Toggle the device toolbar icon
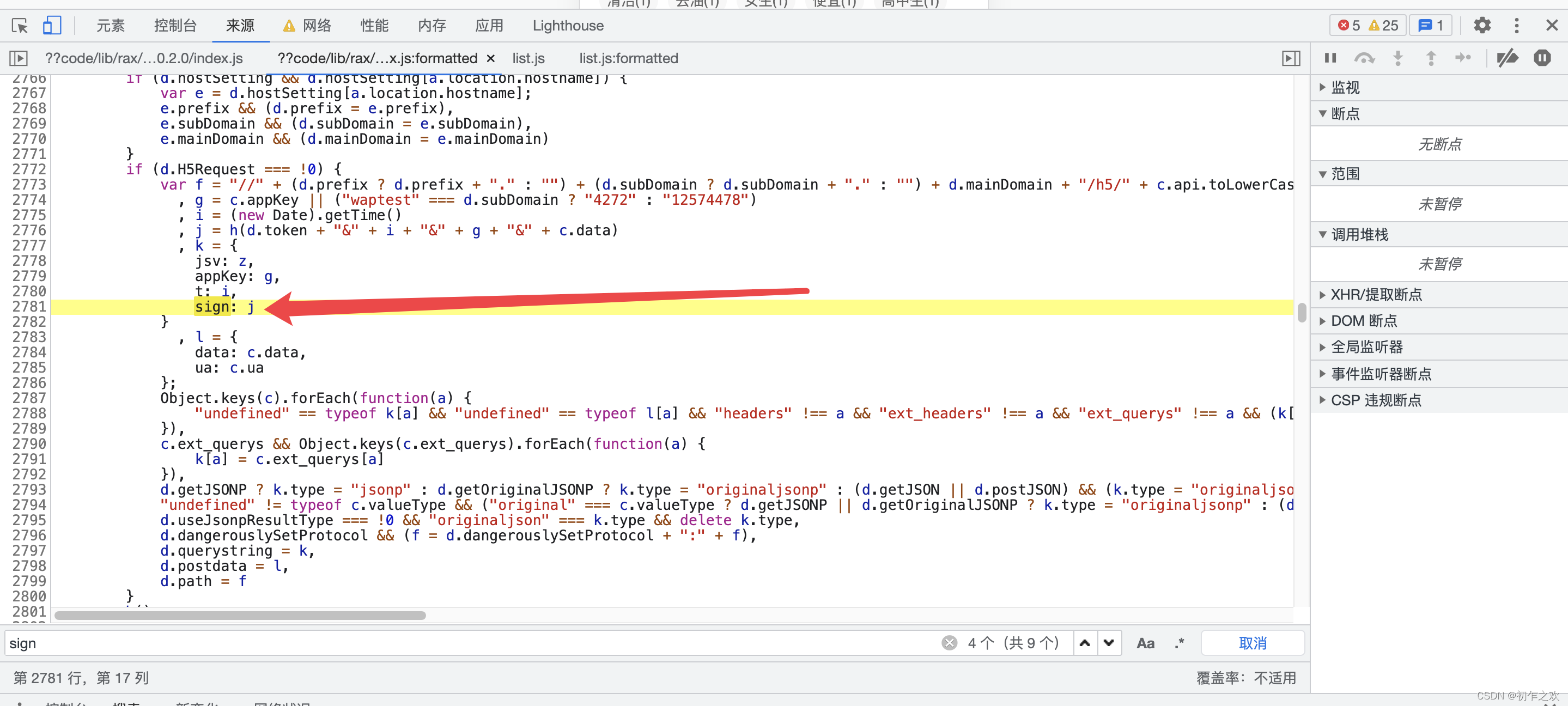1568x706 pixels. click(x=51, y=26)
